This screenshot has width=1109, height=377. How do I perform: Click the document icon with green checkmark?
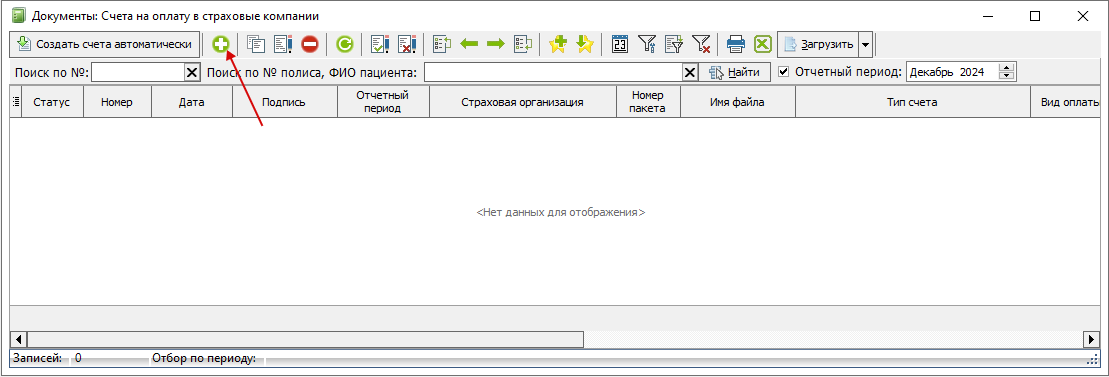point(380,45)
